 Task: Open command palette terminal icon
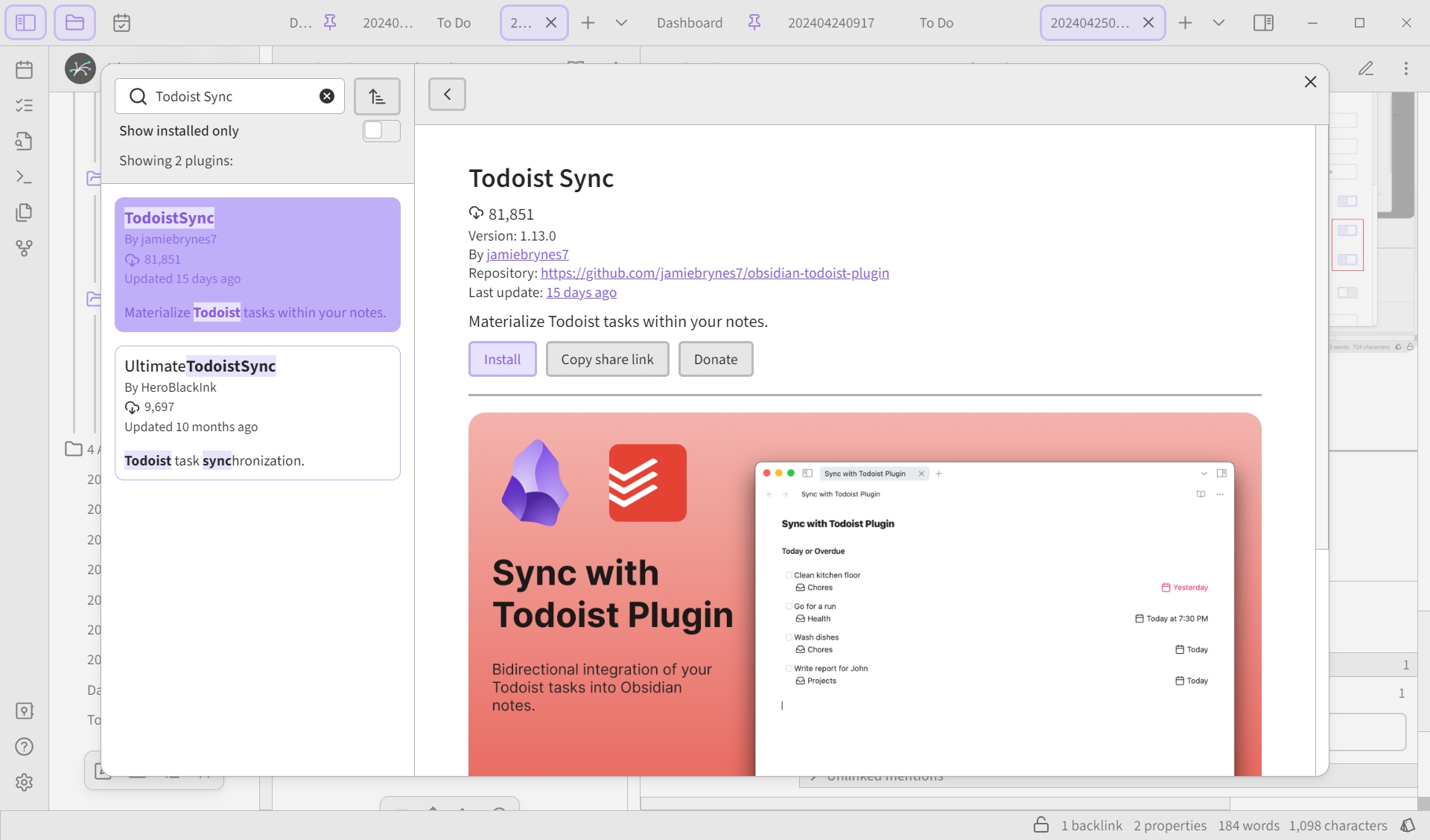25,177
